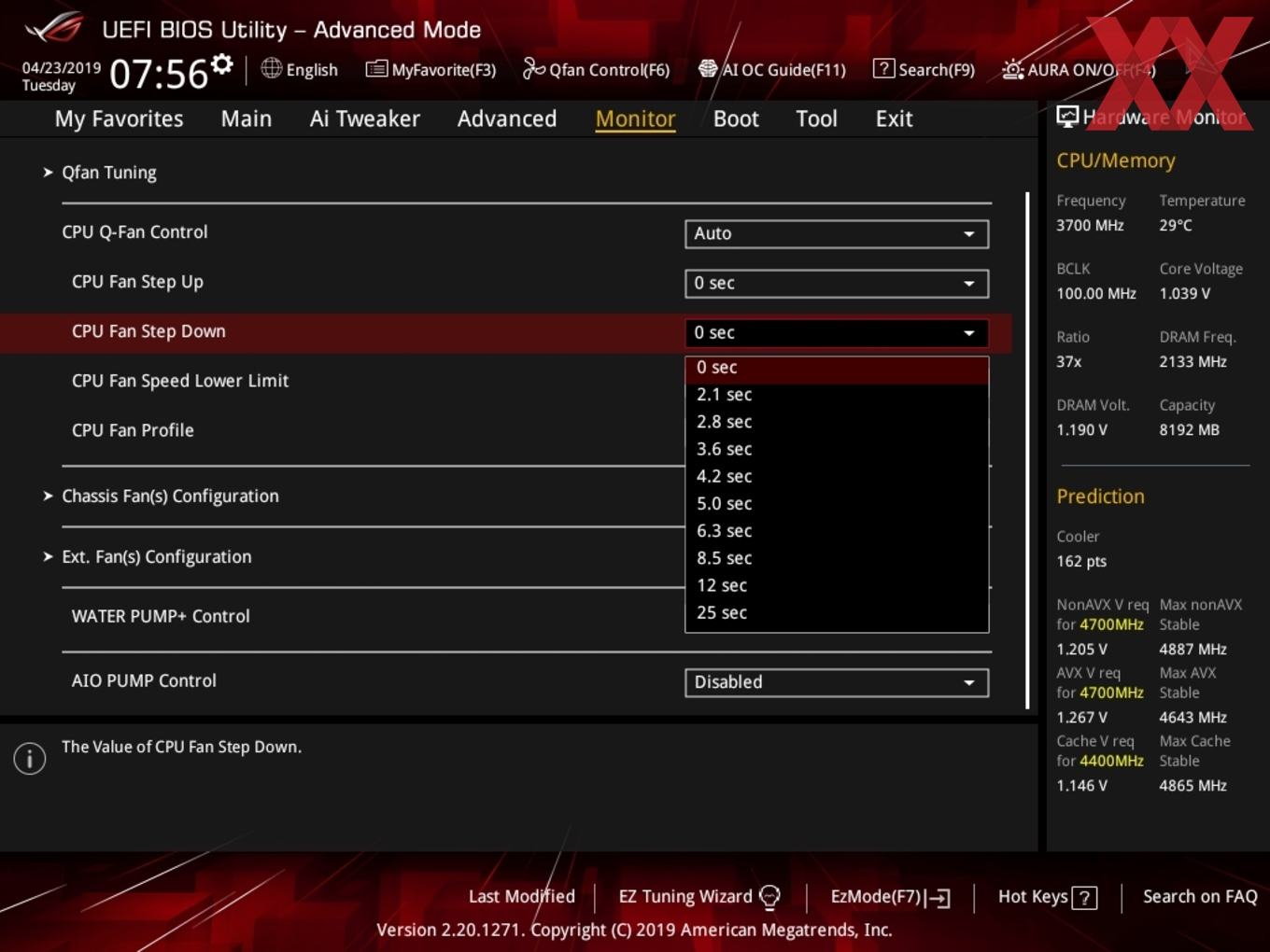
Task: Select the Monitor tab
Action: [x=636, y=119]
